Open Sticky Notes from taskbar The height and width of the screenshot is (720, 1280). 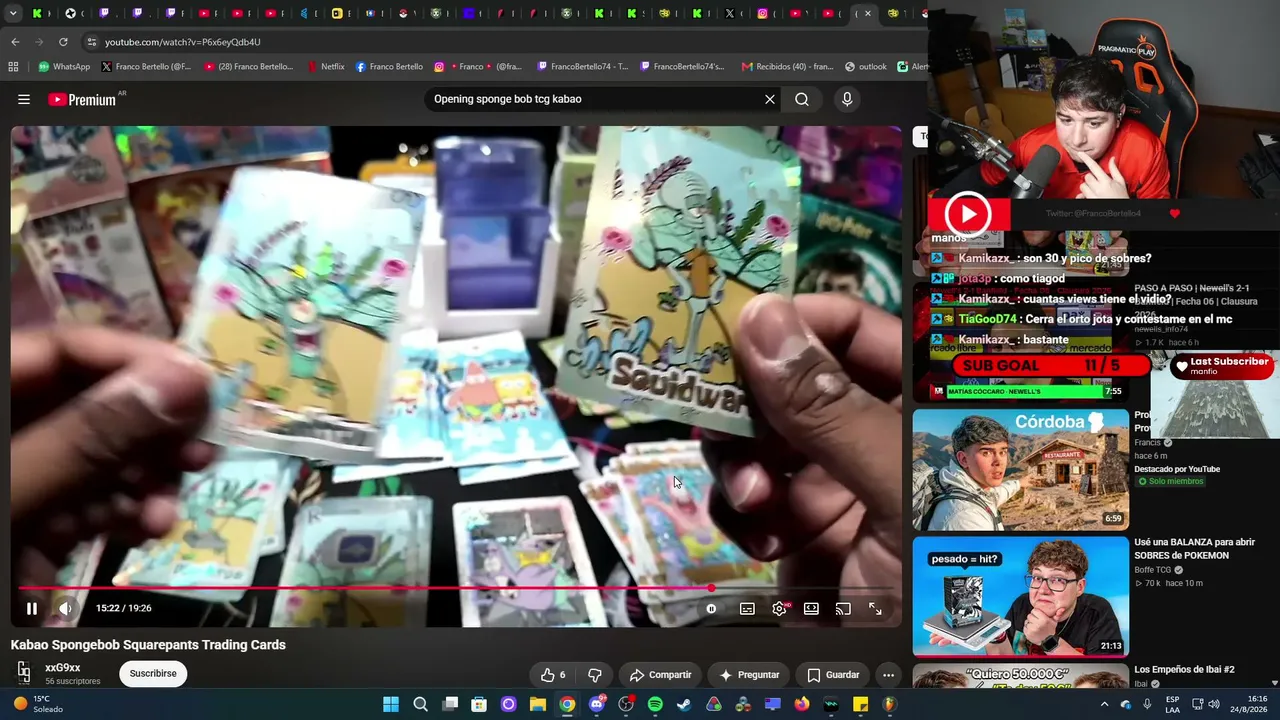pyautogui.click(x=860, y=704)
